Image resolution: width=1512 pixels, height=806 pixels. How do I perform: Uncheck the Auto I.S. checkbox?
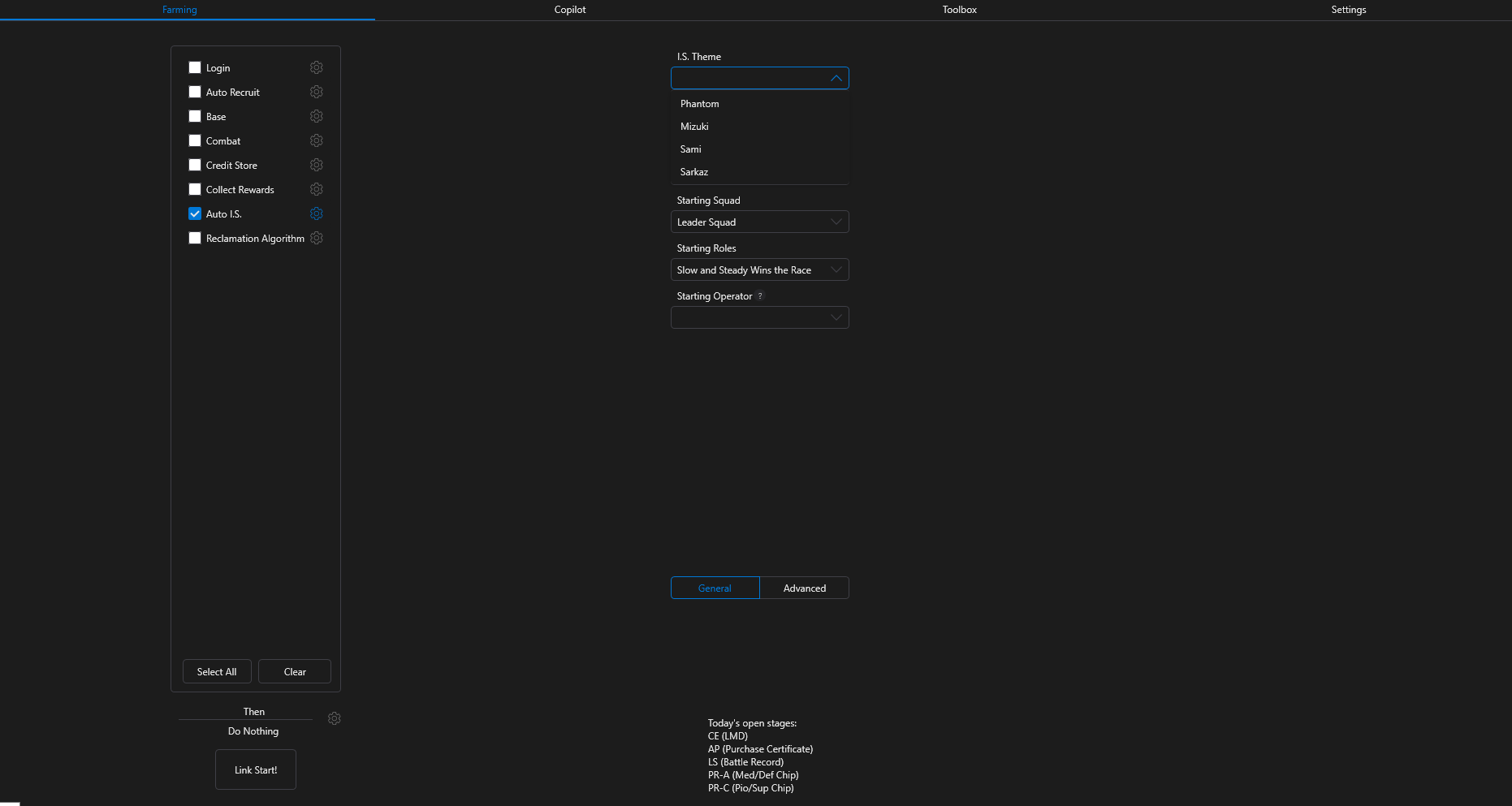tap(195, 213)
